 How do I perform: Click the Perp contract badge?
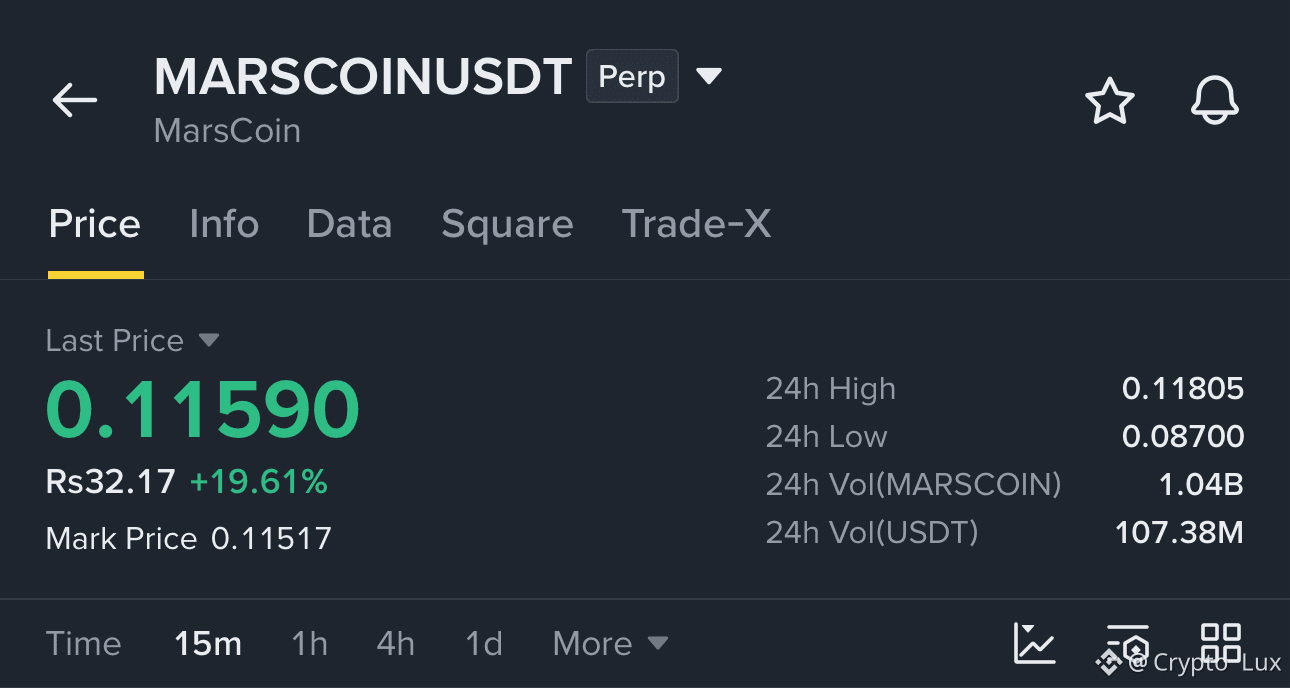click(x=632, y=76)
